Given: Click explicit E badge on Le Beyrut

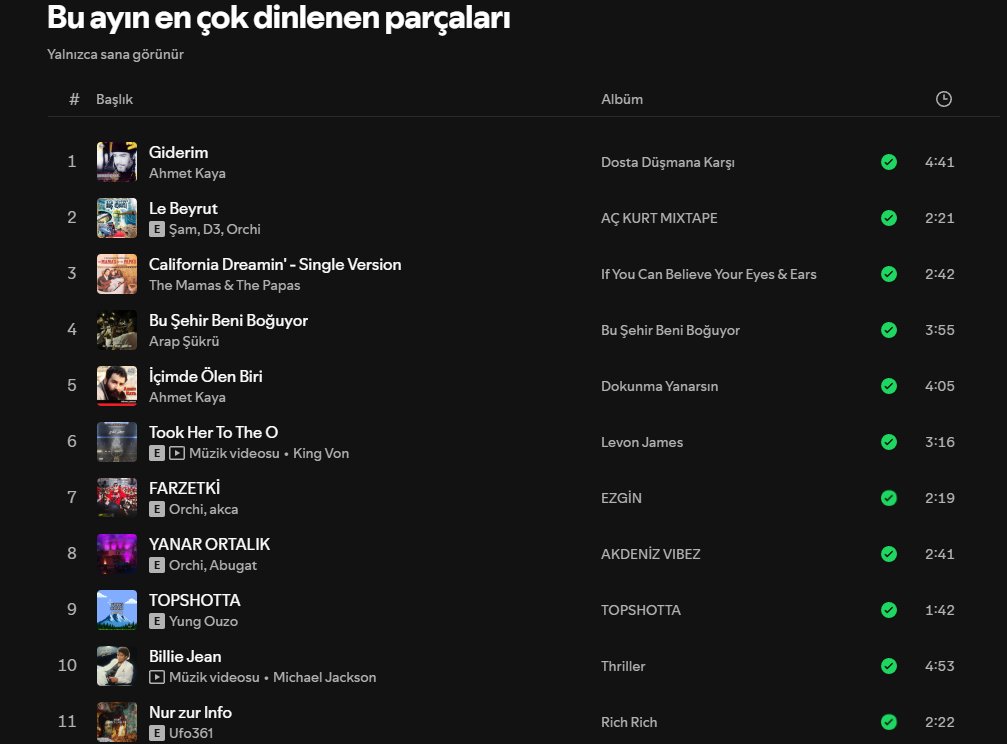Looking at the screenshot, I should click(x=157, y=229).
